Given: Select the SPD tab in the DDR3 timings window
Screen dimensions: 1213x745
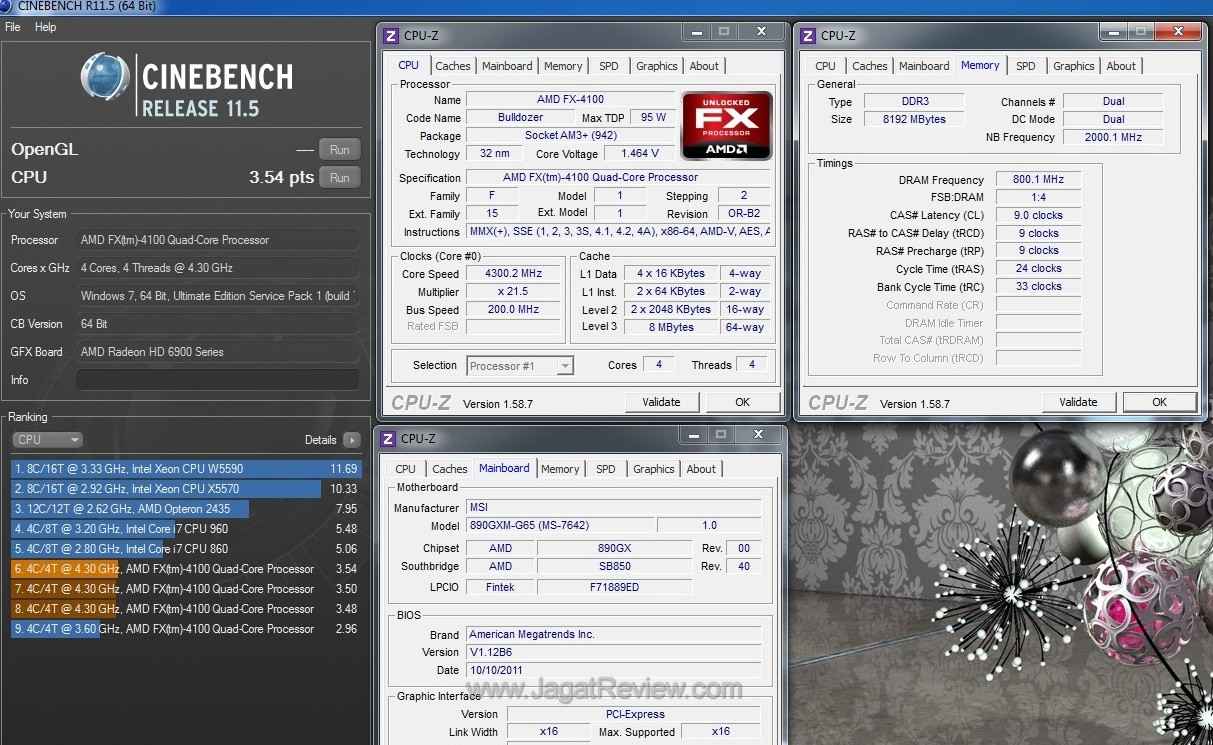Looking at the screenshot, I should coord(1026,66).
